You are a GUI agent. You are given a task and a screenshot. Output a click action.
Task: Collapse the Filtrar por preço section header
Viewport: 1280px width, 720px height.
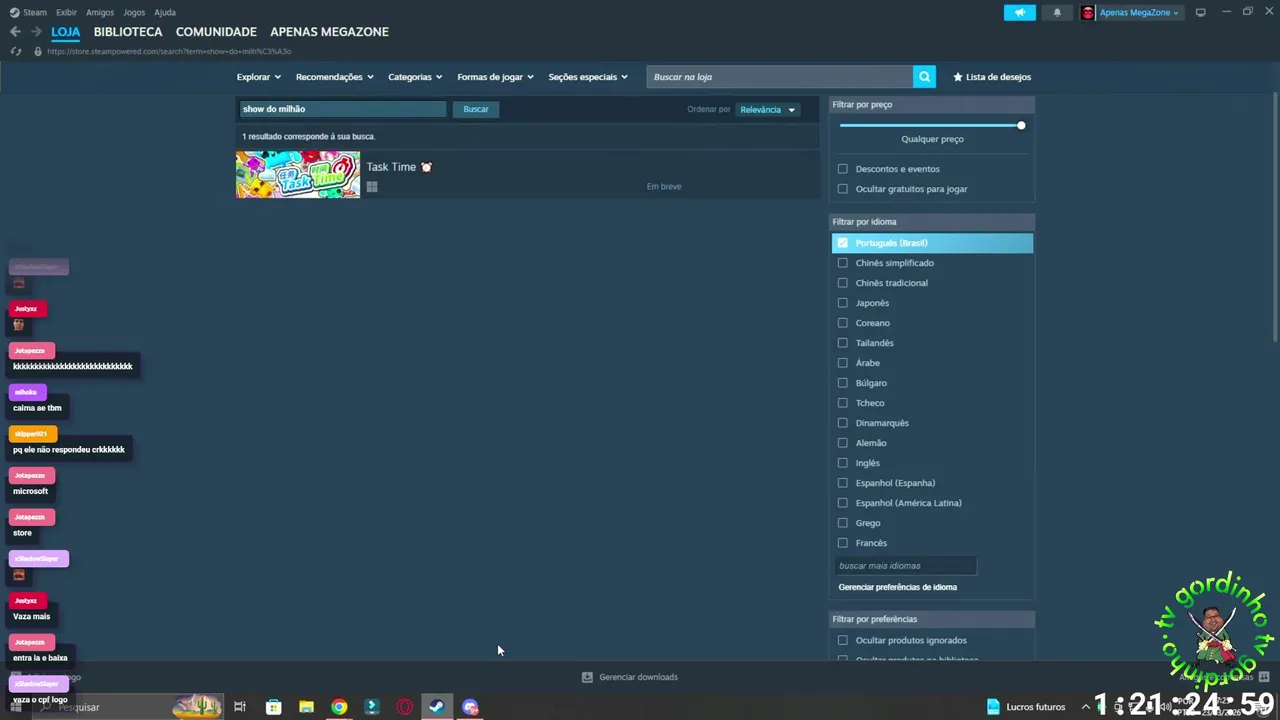click(931, 104)
